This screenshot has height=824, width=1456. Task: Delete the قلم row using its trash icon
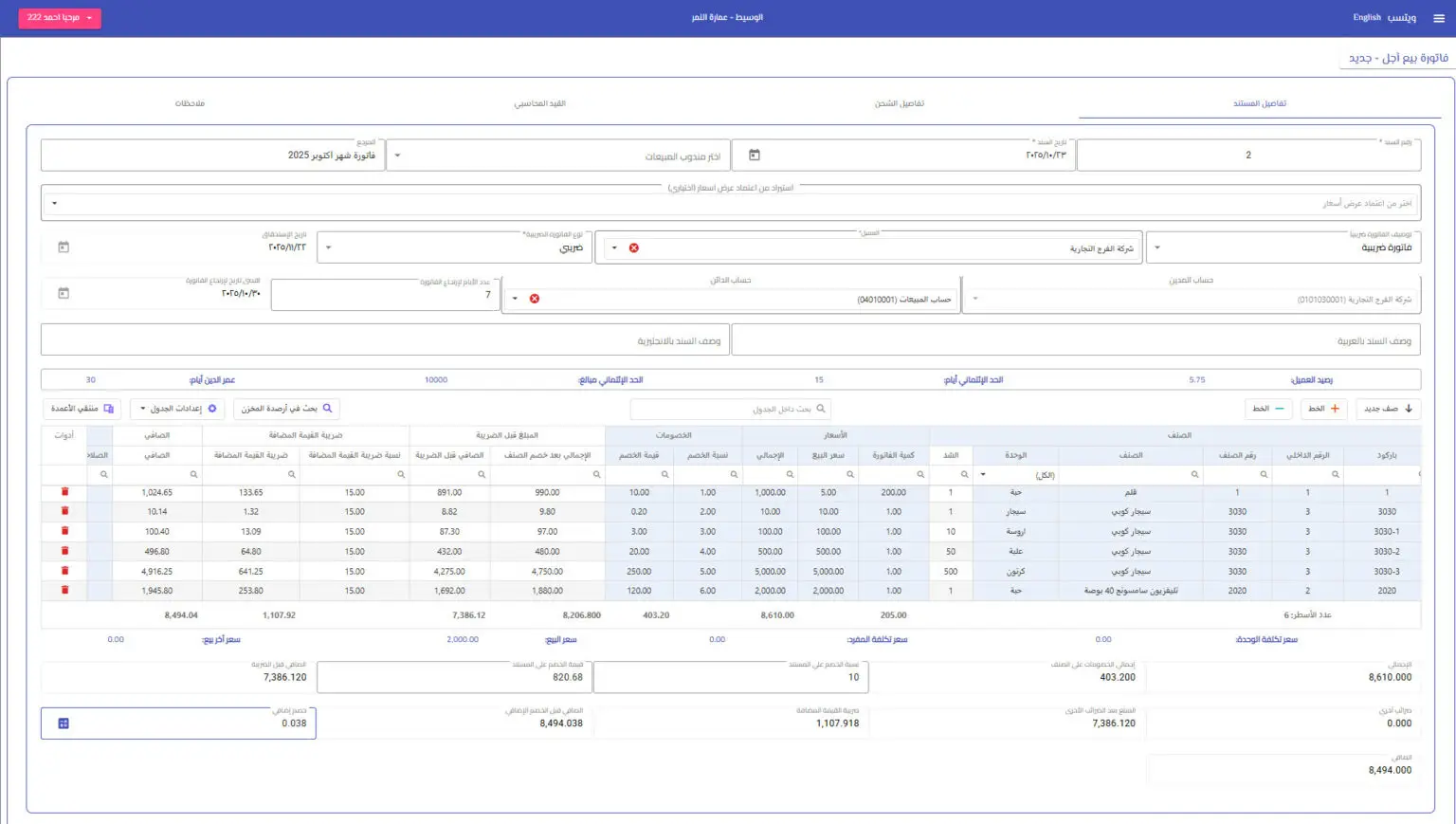pos(65,492)
